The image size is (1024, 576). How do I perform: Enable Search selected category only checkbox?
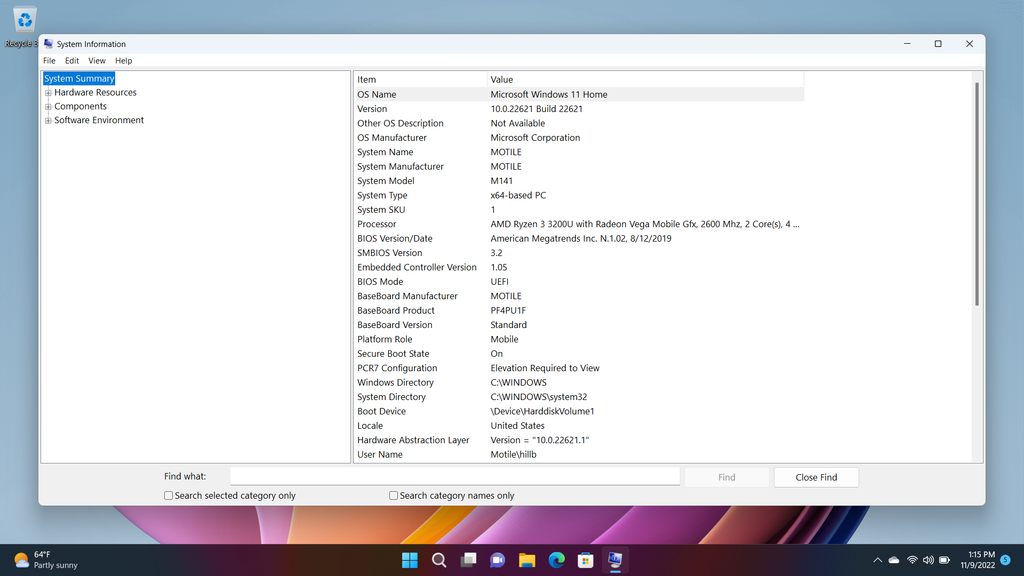169,495
